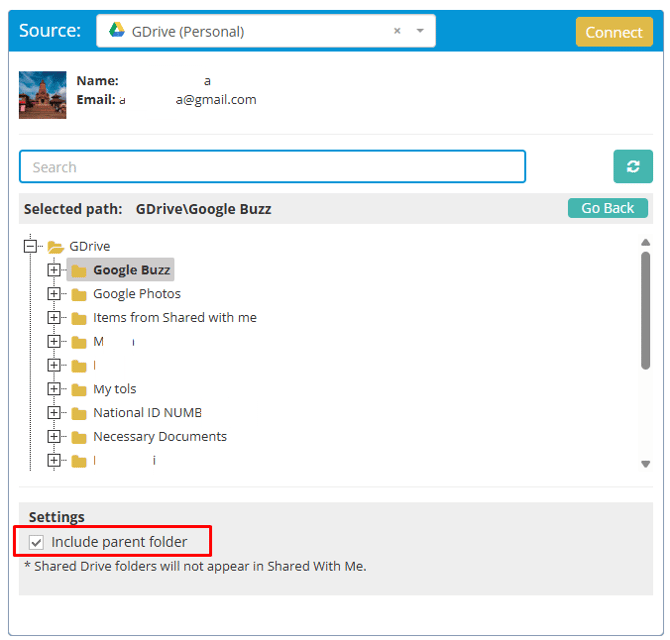The height and width of the screenshot is (640, 670).
Task: Clear the GDrive selection with the x
Action: 397,31
